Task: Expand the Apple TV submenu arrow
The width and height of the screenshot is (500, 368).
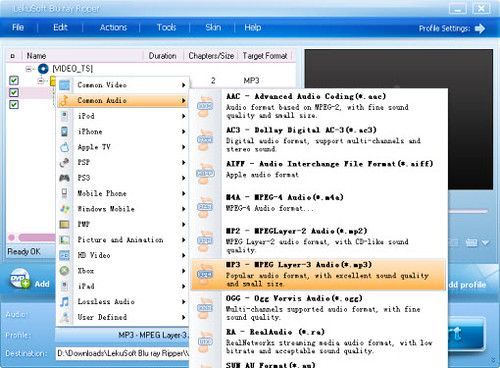Action: [x=183, y=147]
